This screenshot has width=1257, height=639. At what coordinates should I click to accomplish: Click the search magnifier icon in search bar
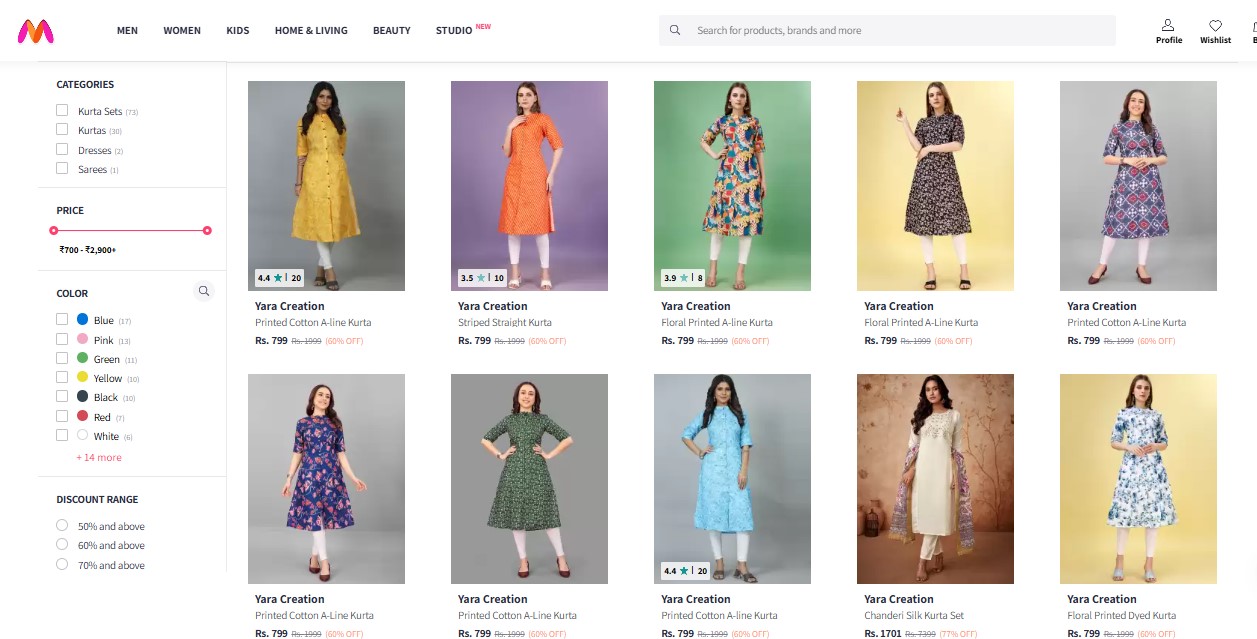(675, 30)
